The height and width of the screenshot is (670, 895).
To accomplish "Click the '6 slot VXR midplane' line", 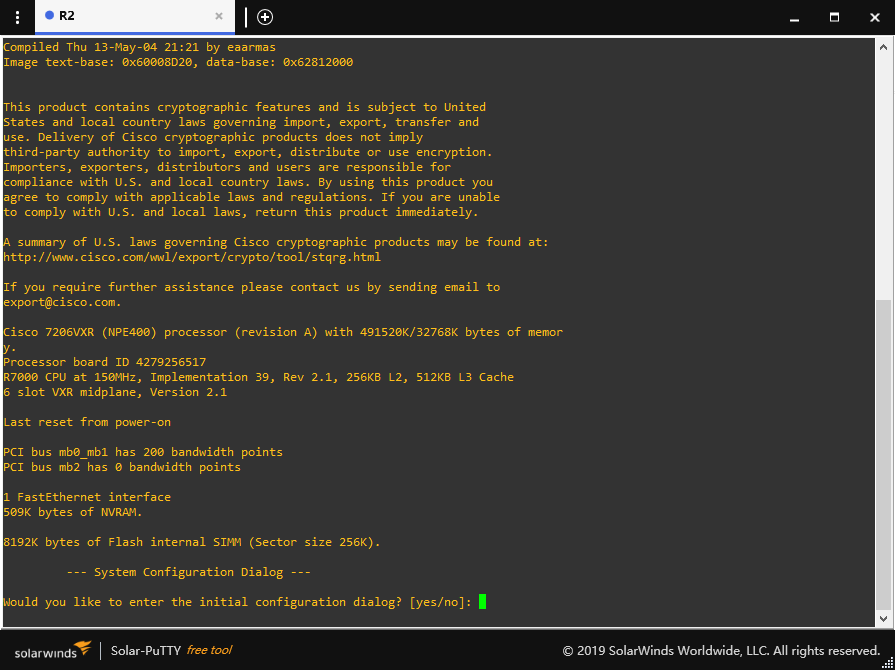I will 115,391.
